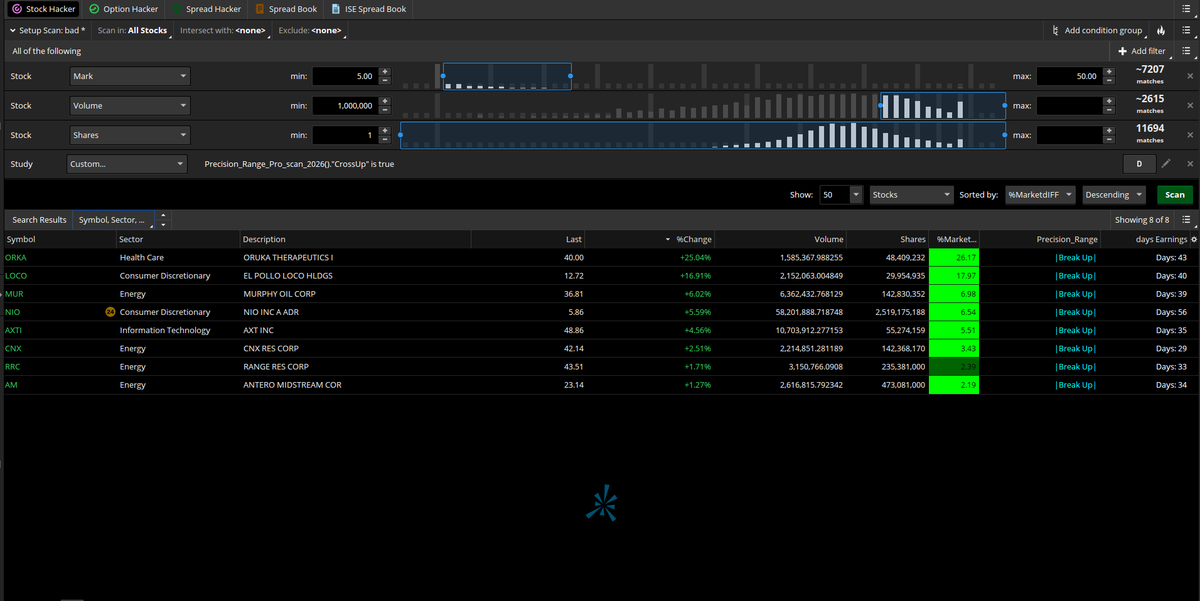Grab the Volume range left handle
The image size is (1200, 601).
click(881, 105)
